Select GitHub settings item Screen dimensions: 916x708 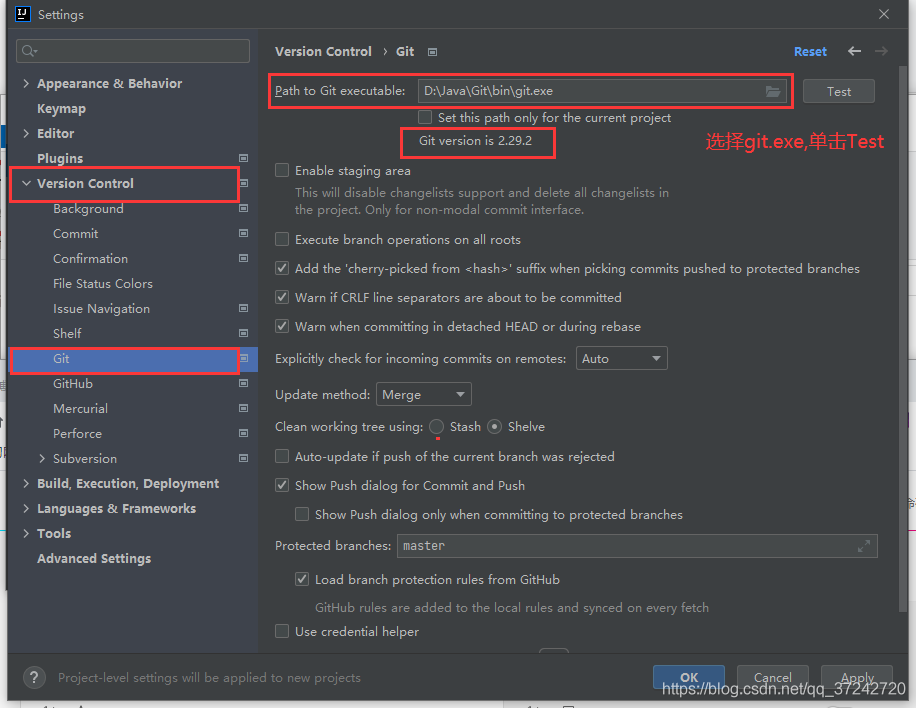pos(73,384)
